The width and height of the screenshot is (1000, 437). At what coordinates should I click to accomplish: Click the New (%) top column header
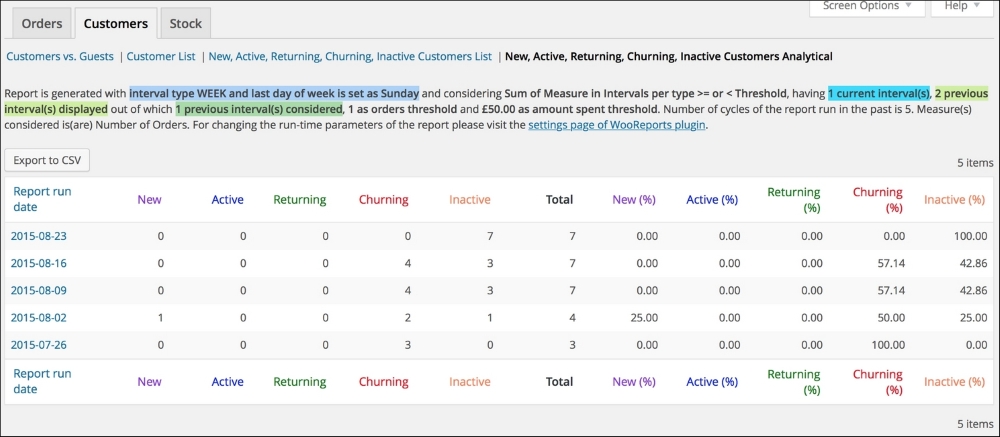pyautogui.click(x=633, y=200)
